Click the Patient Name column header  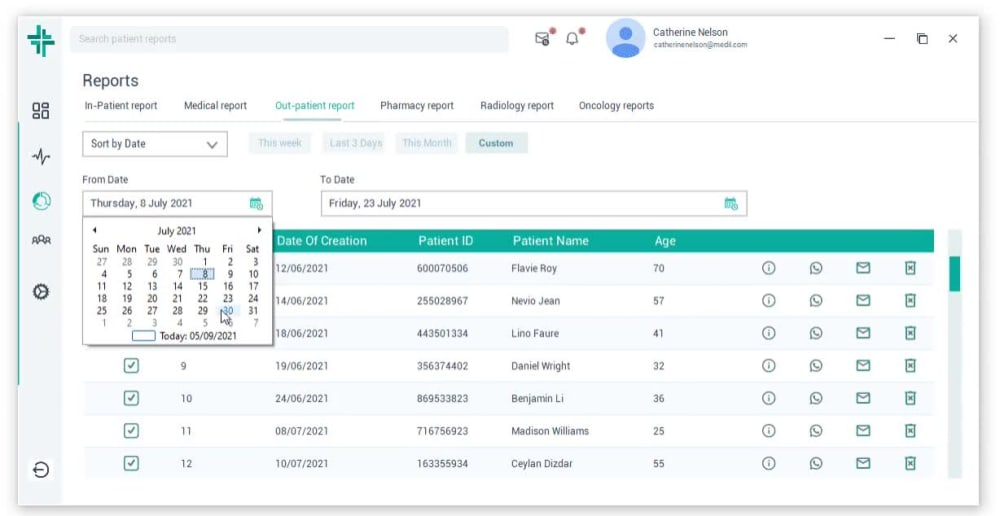[550, 241]
